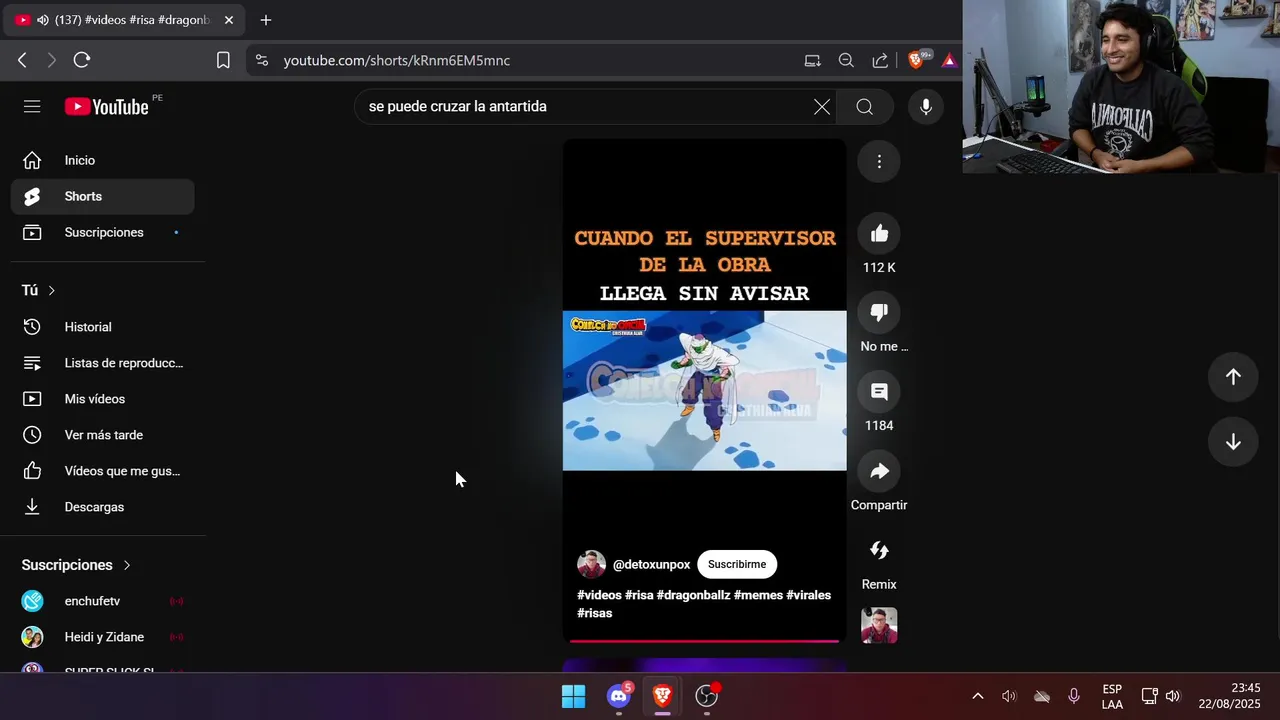The image size is (1280, 720).
Task: Share the Short via Compartir arrow
Action: (879, 471)
